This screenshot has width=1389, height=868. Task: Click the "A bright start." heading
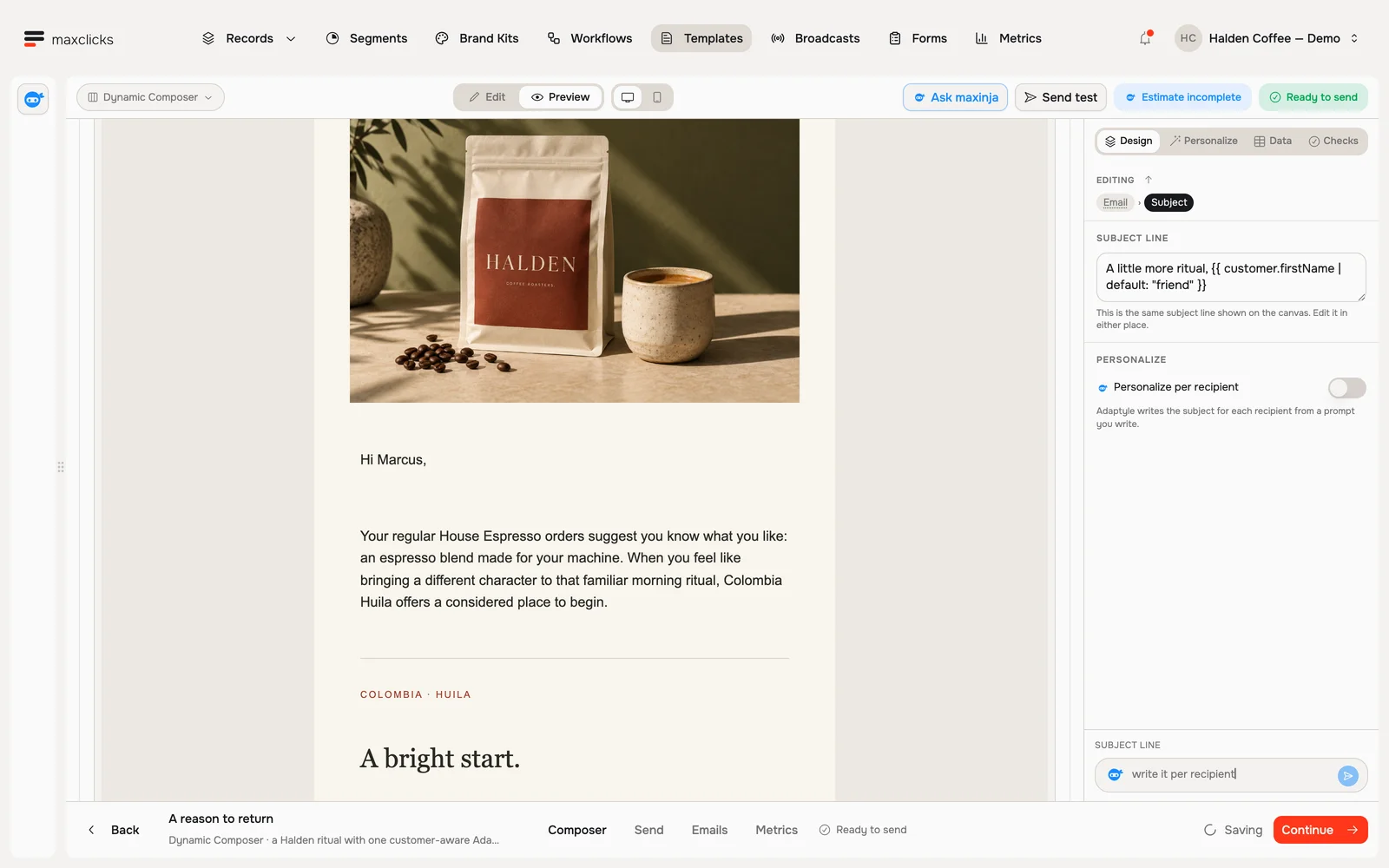pyautogui.click(x=440, y=759)
